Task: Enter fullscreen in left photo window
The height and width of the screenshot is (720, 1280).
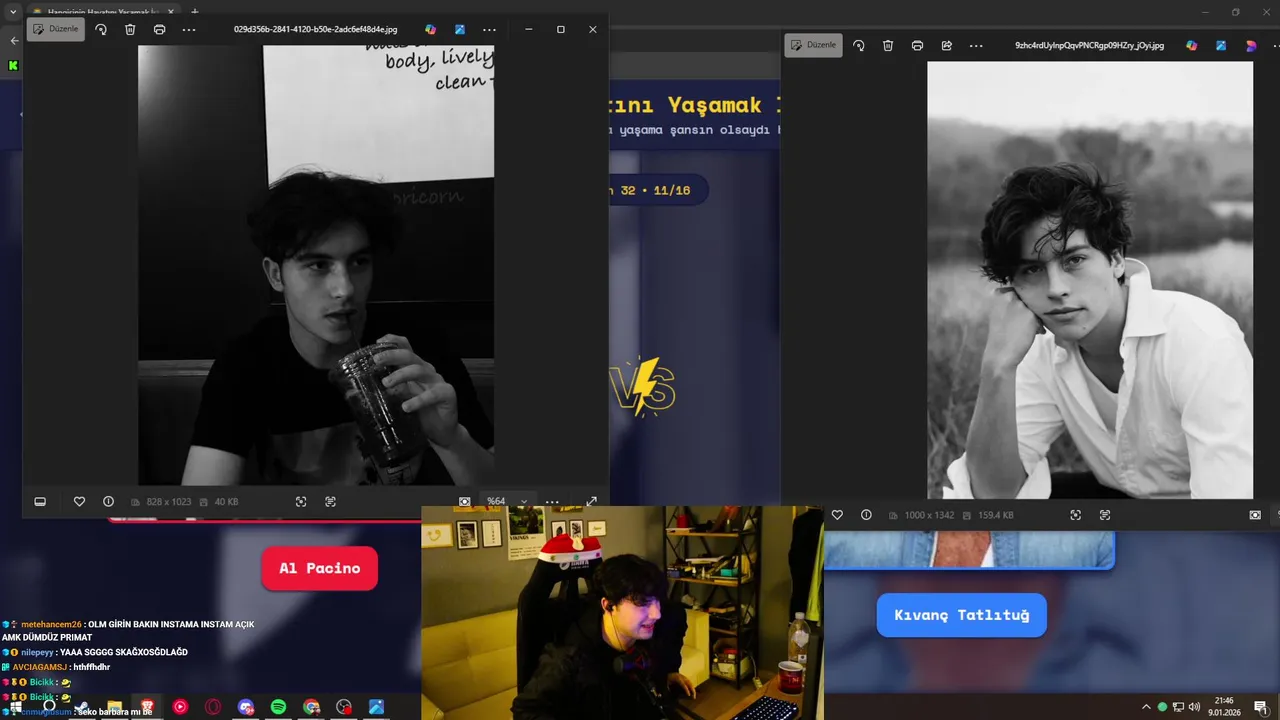Action: click(591, 501)
